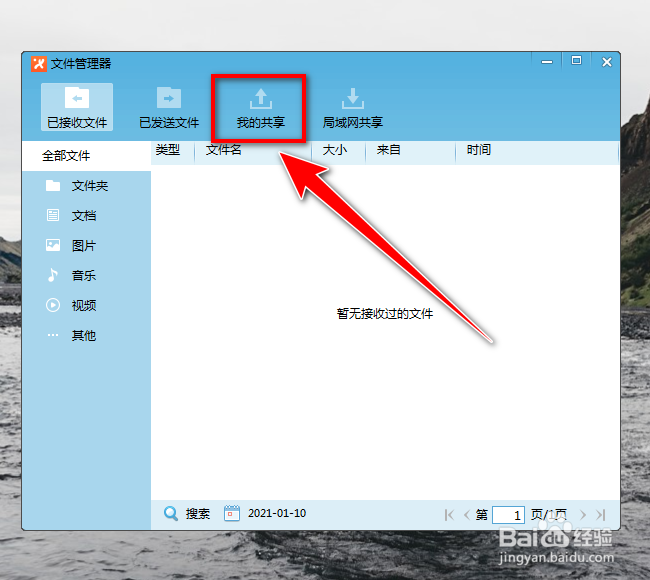Click the picture icon beside 图片
Image resolution: width=650 pixels, height=580 pixels.
[53, 245]
